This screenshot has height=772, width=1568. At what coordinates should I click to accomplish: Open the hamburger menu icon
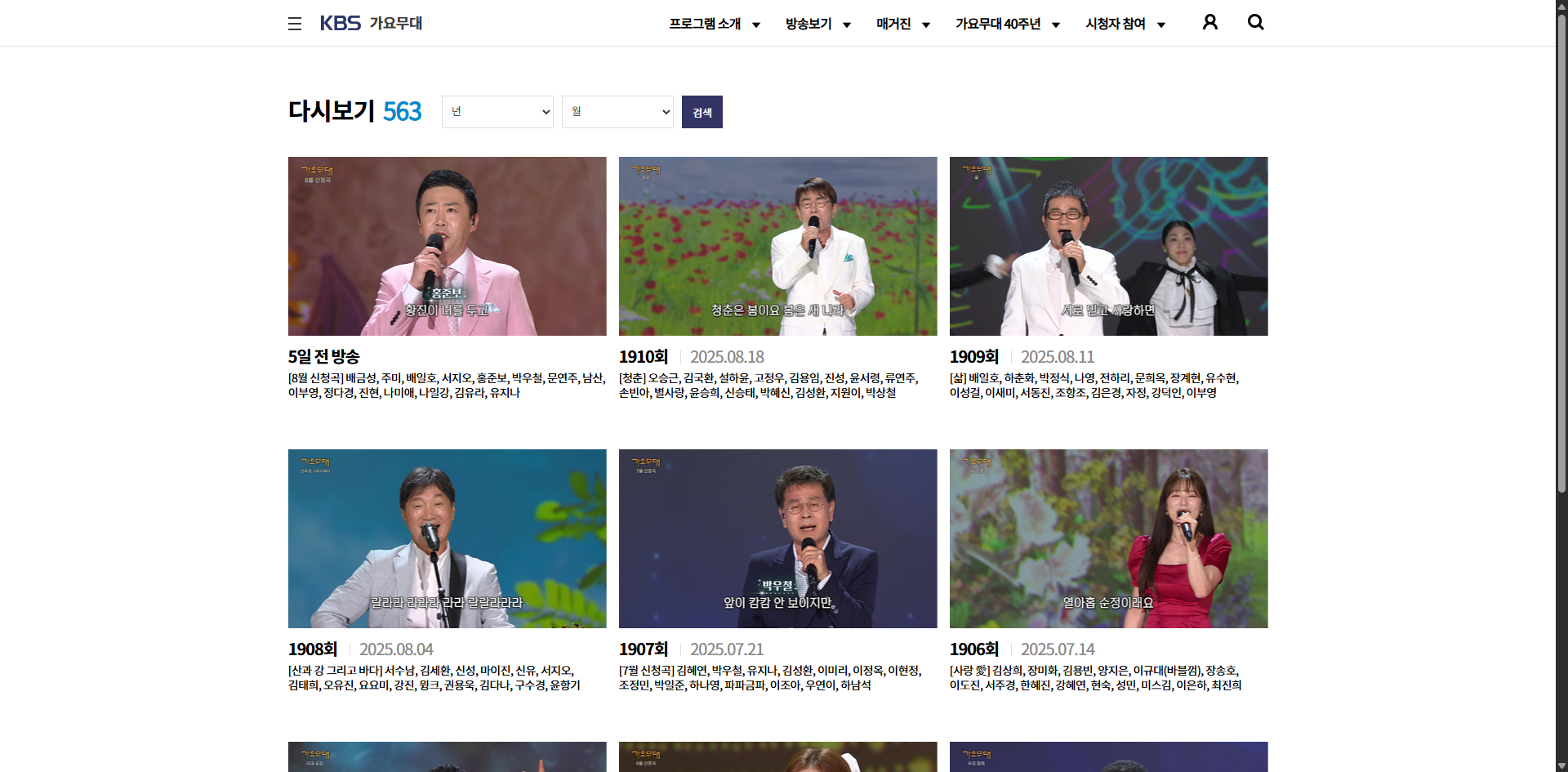[295, 24]
